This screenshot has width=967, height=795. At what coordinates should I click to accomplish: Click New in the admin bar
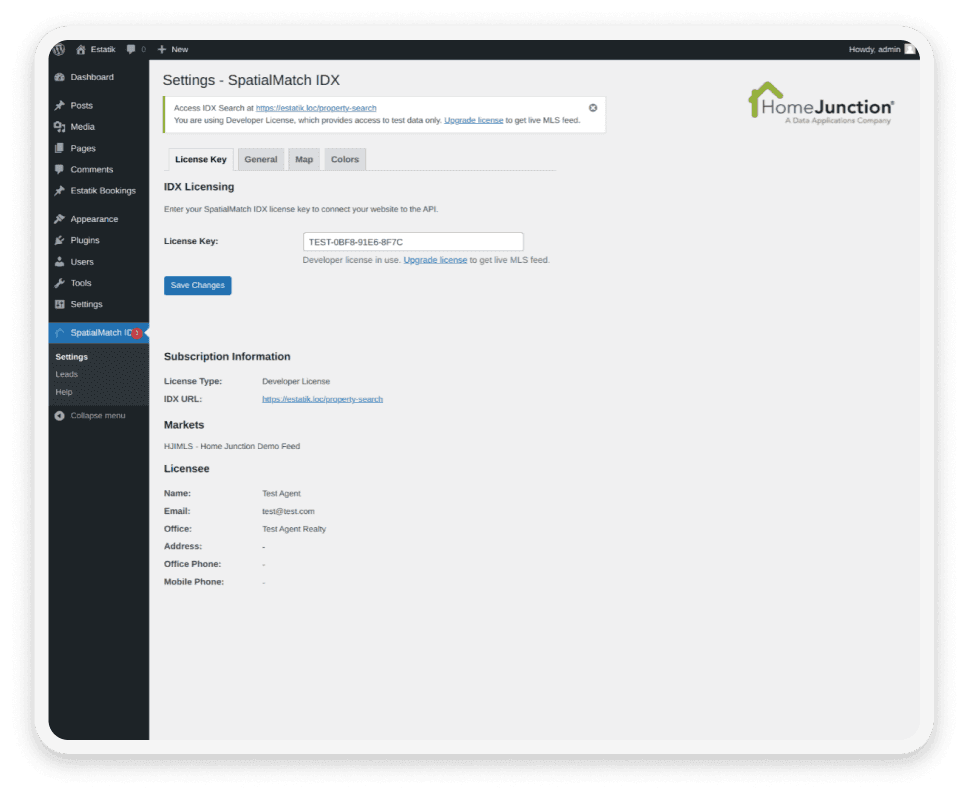[179, 49]
